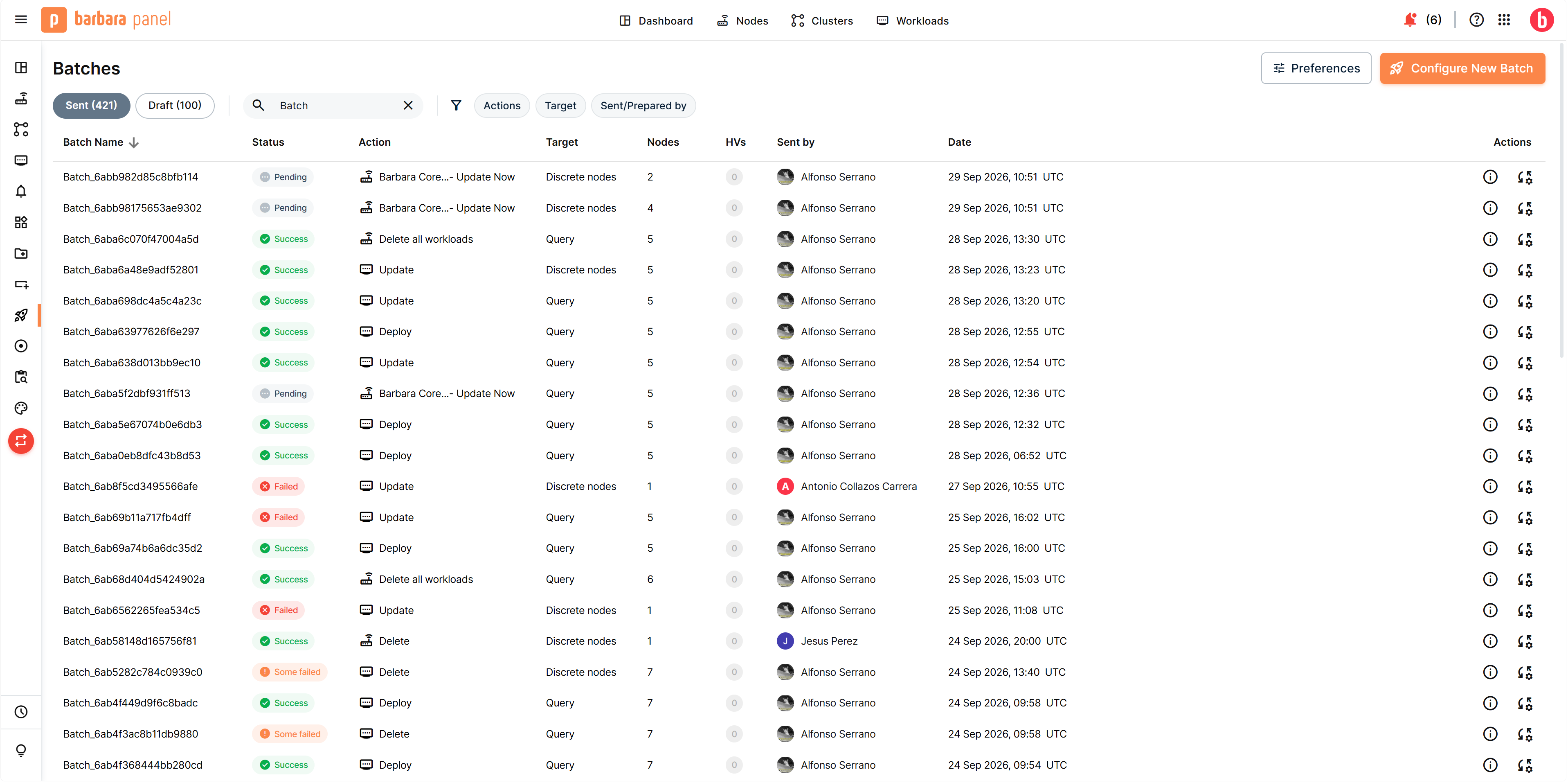The width and height of the screenshot is (1568, 783).
Task: Open the apps grid icon
Action: [x=1504, y=20]
